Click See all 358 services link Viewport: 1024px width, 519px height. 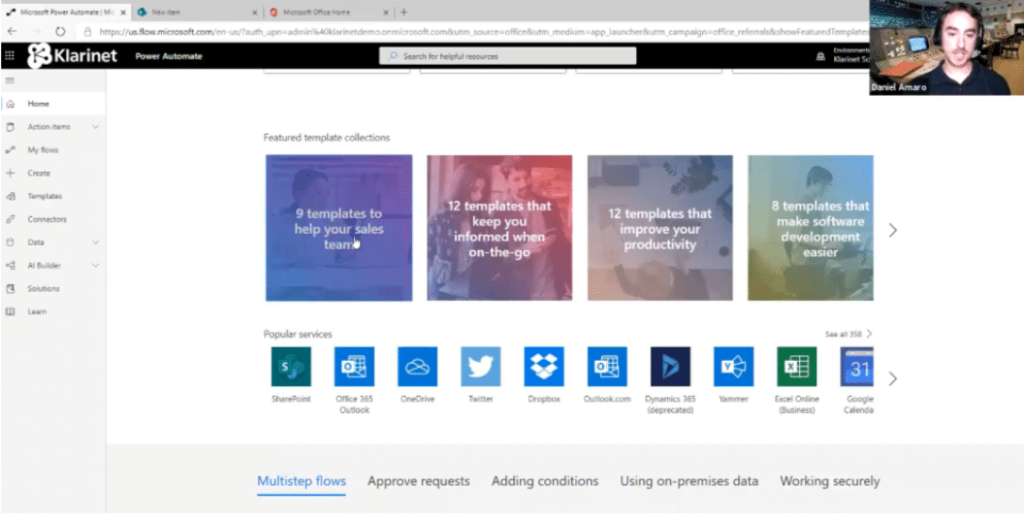848,334
